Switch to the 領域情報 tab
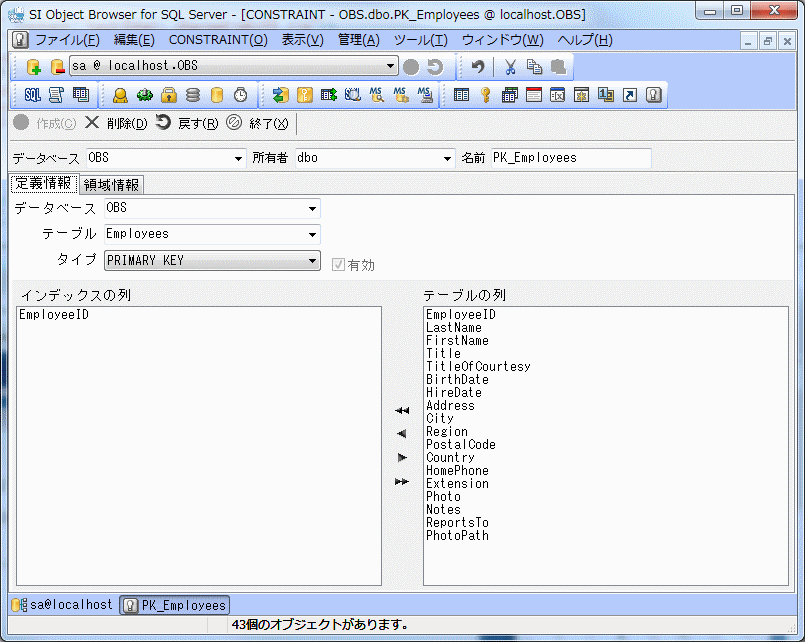Screen dimensions: 805x642 click(112, 184)
